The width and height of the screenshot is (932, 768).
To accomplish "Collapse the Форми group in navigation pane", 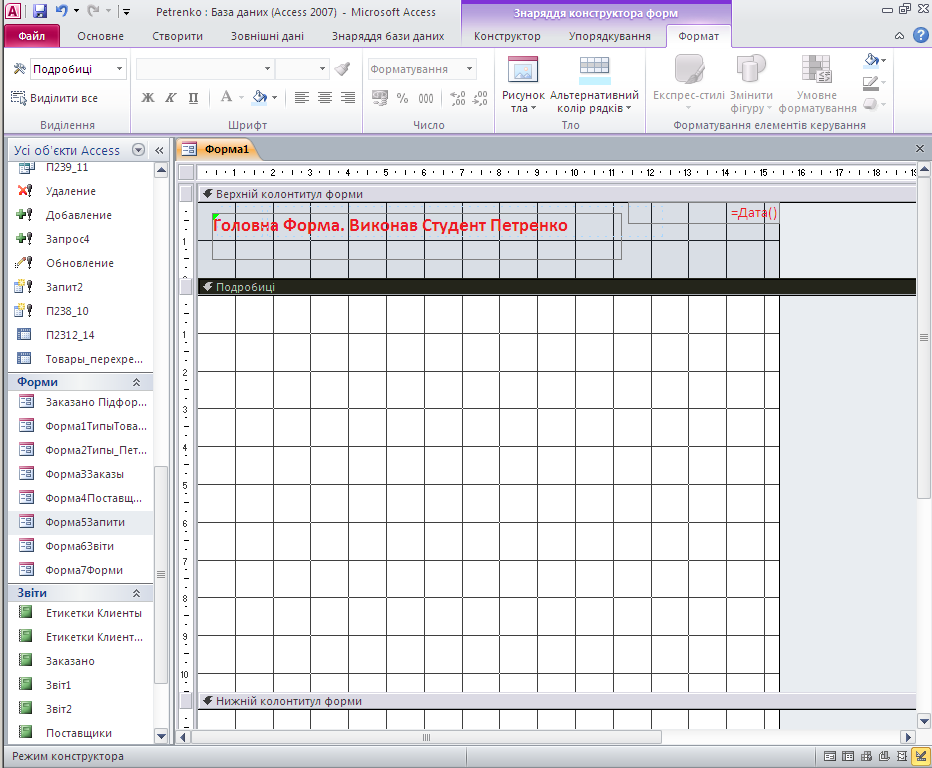I will pos(136,382).
